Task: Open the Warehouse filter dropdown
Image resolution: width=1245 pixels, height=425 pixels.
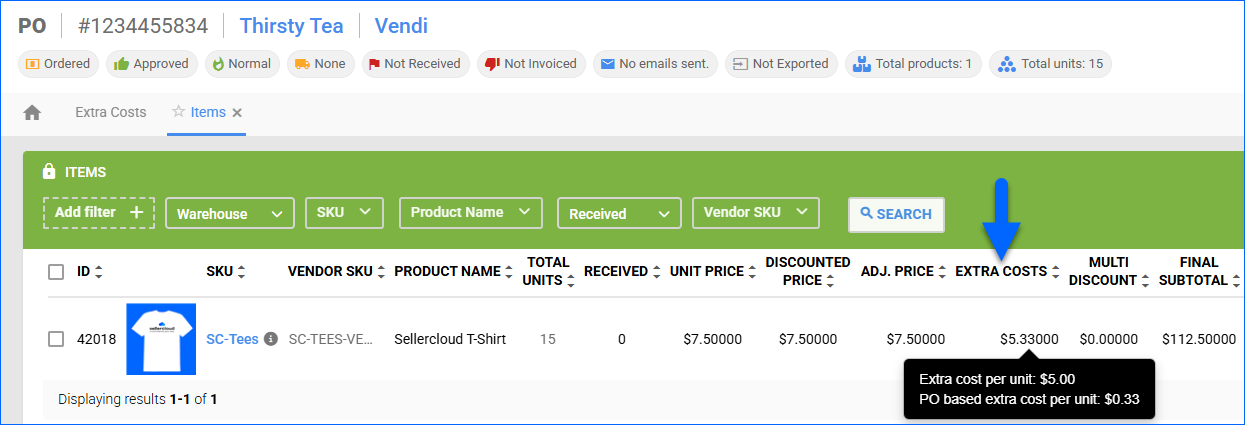Action: click(x=229, y=213)
